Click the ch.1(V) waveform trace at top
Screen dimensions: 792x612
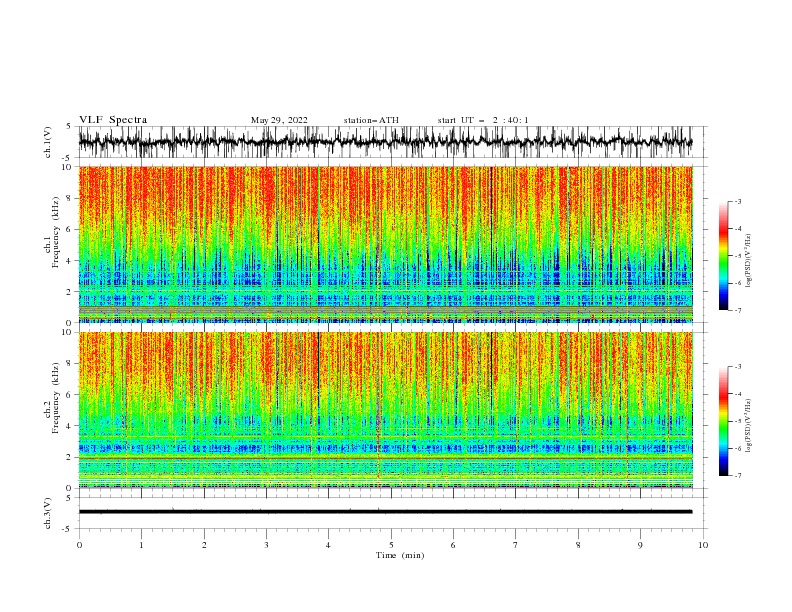pyautogui.click(x=385, y=142)
